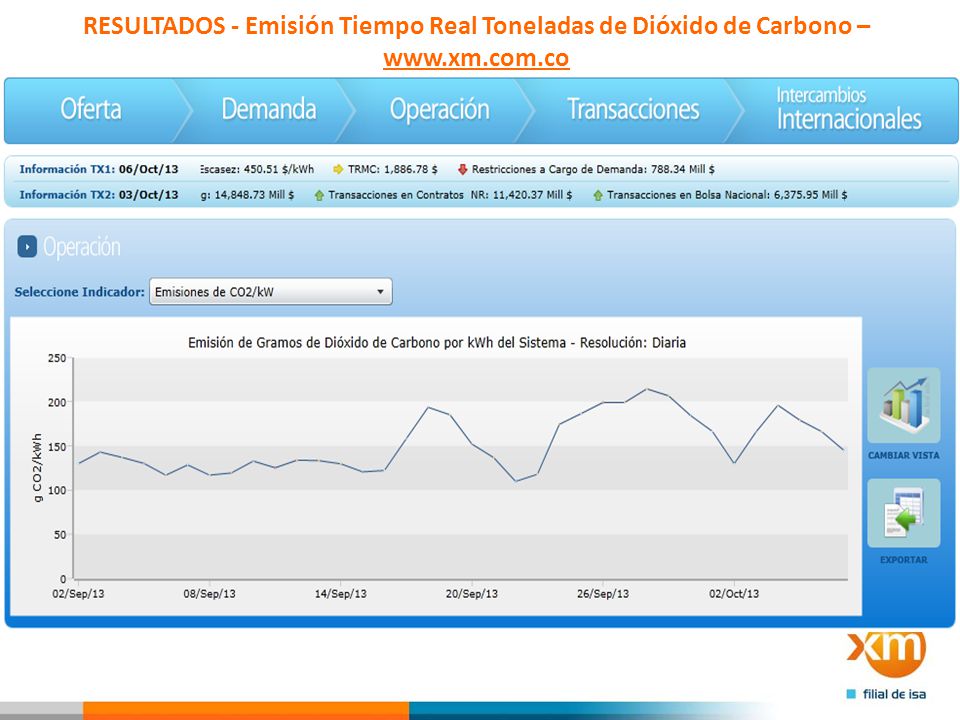This screenshot has width=960, height=720.
Task: Click the 250 y-axis value
Action: tap(57, 358)
